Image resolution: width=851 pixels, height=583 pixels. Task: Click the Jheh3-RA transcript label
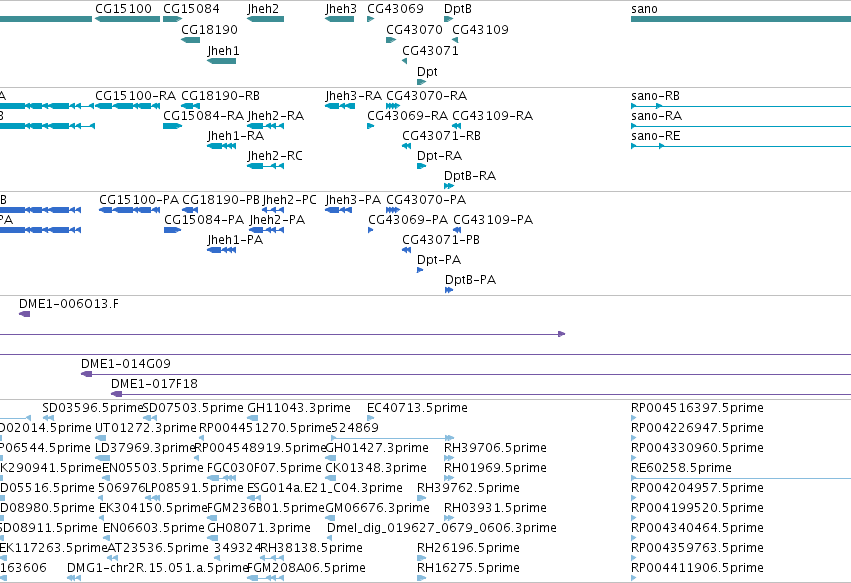pyautogui.click(x=353, y=96)
